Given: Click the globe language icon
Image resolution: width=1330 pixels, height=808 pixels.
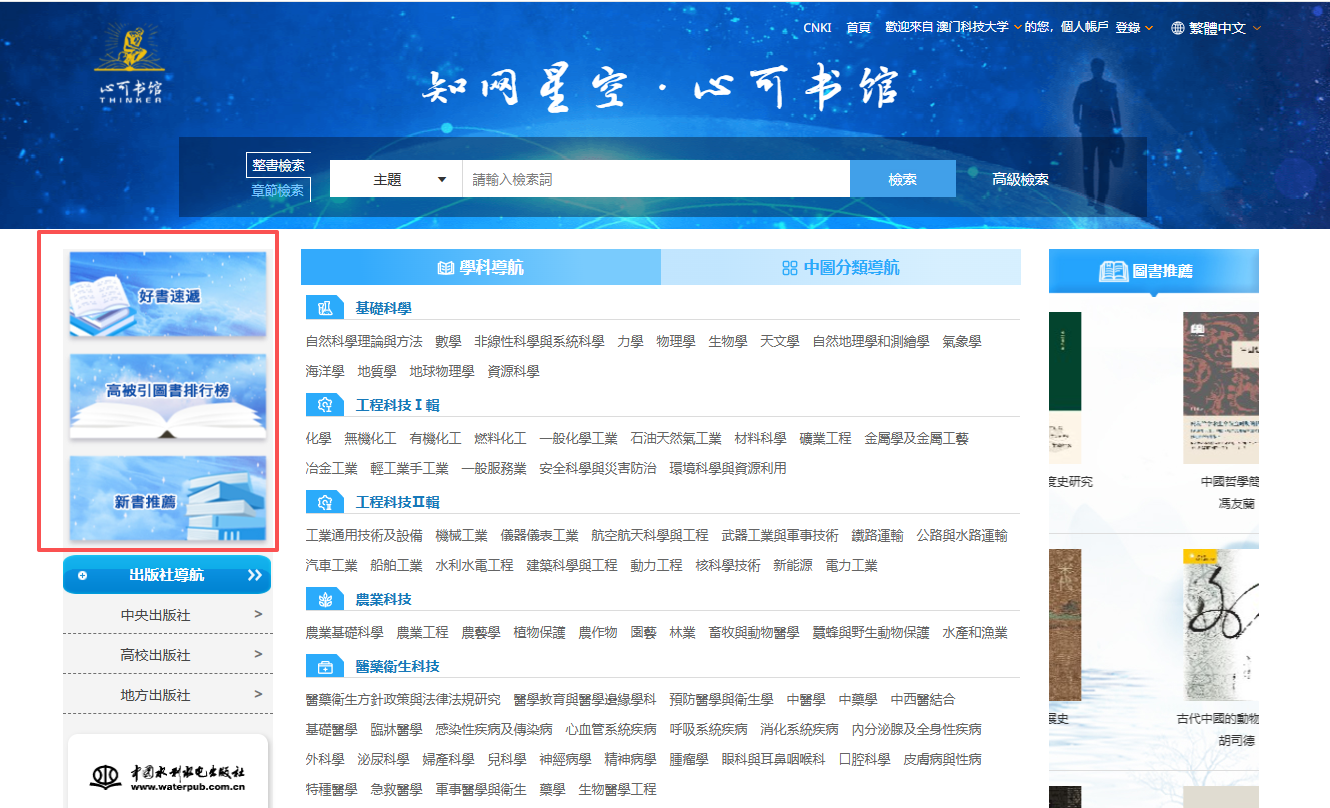Looking at the screenshot, I should [x=1178, y=28].
